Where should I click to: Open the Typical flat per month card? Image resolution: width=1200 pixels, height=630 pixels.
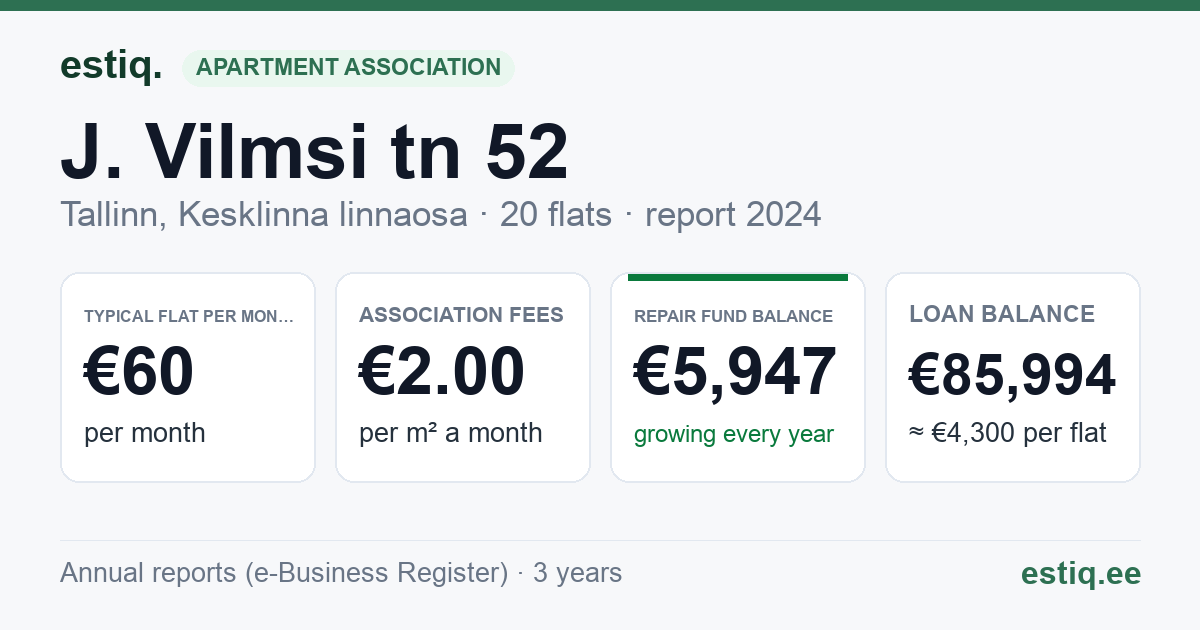188,377
